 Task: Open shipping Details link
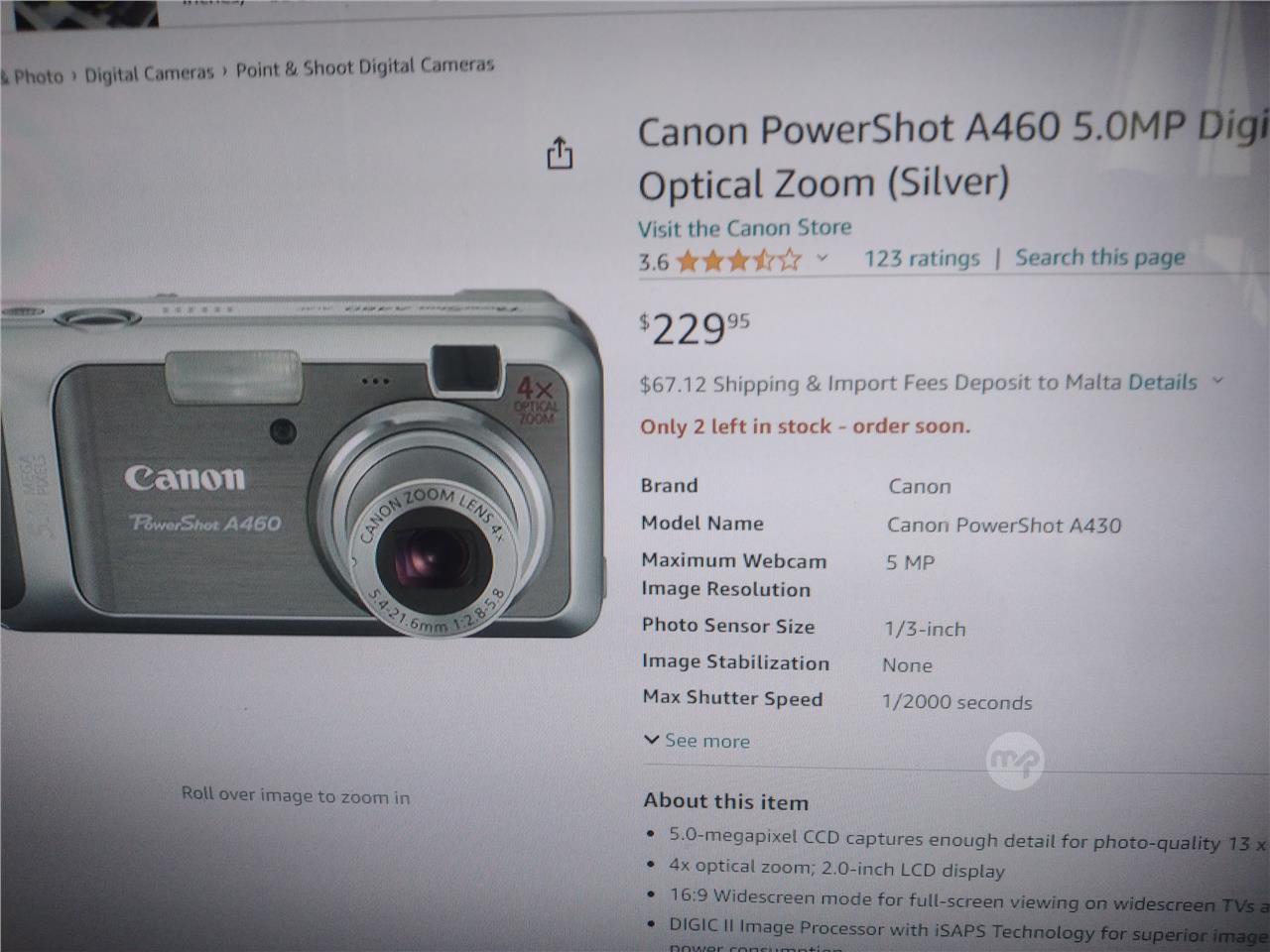tap(1162, 382)
